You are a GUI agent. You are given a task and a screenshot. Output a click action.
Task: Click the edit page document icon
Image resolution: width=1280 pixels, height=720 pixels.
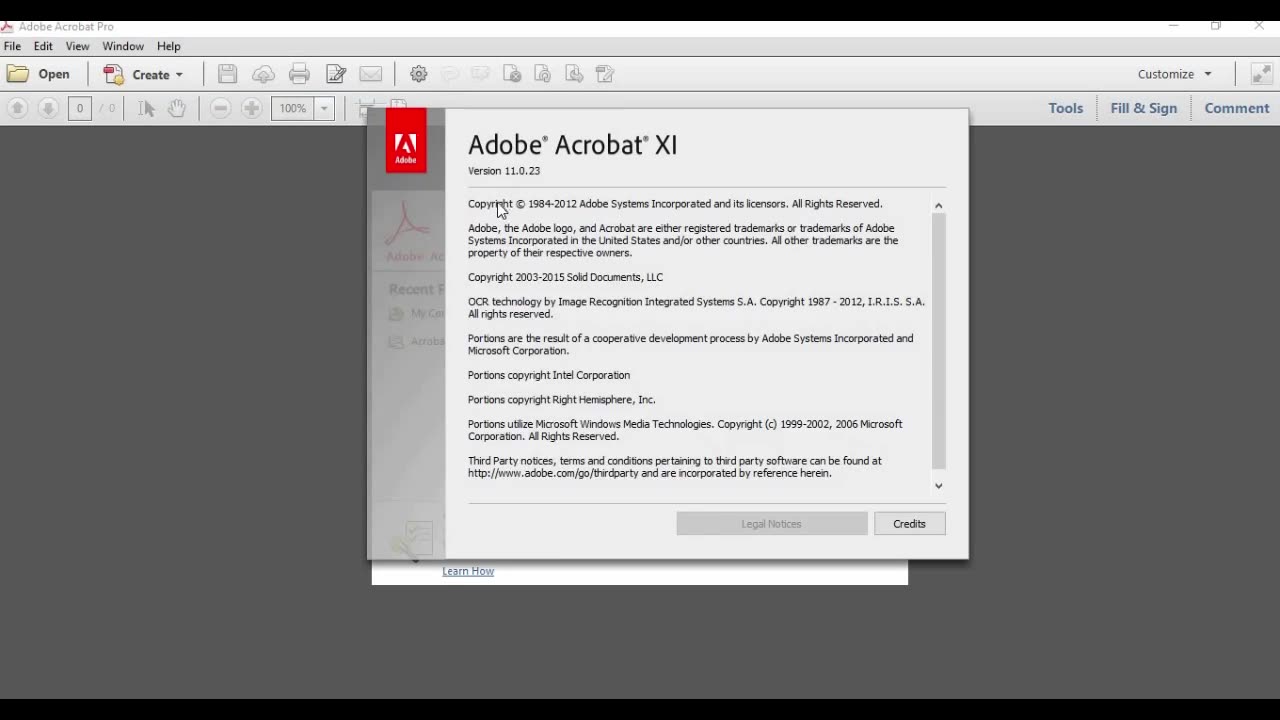point(605,74)
